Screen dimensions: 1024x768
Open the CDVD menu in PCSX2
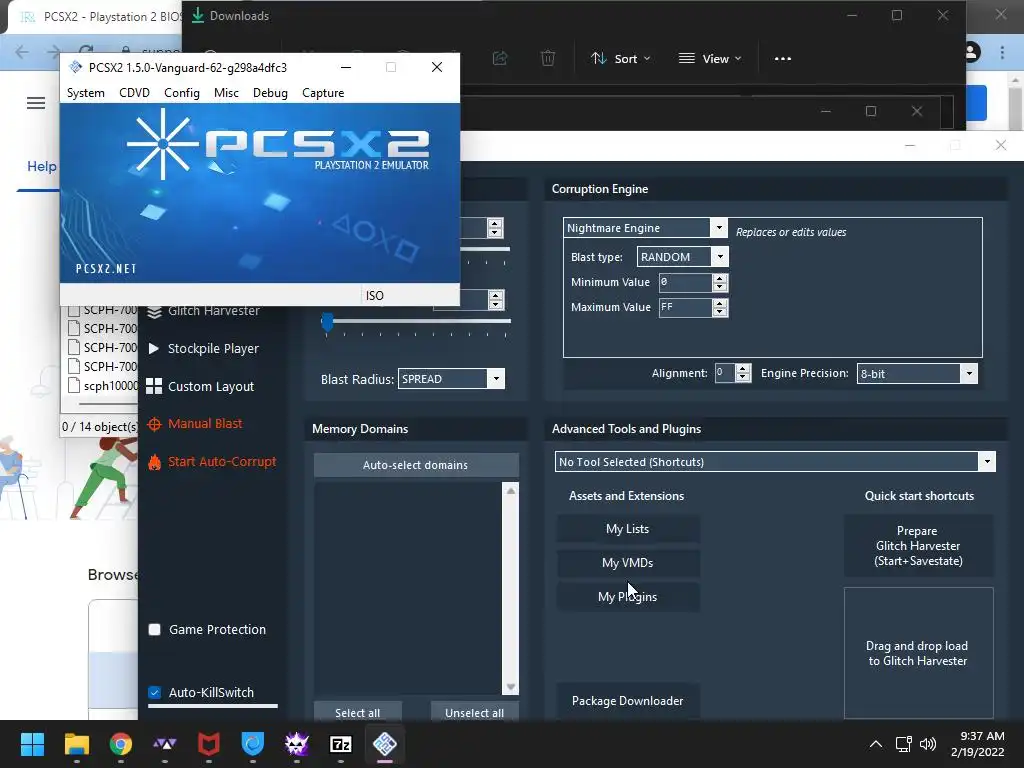135,93
